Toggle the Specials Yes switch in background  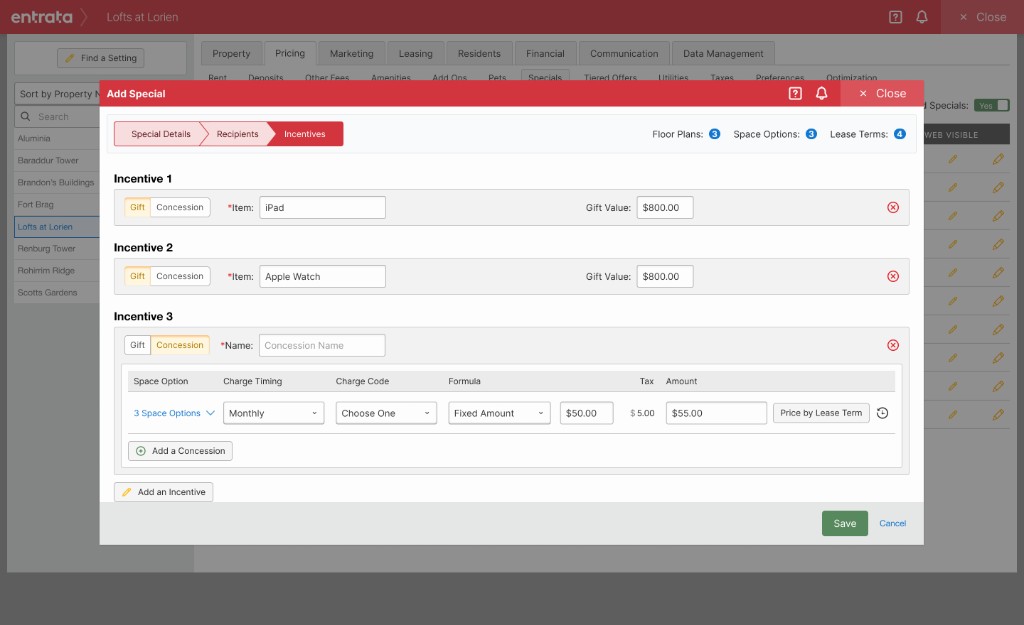tap(991, 105)
